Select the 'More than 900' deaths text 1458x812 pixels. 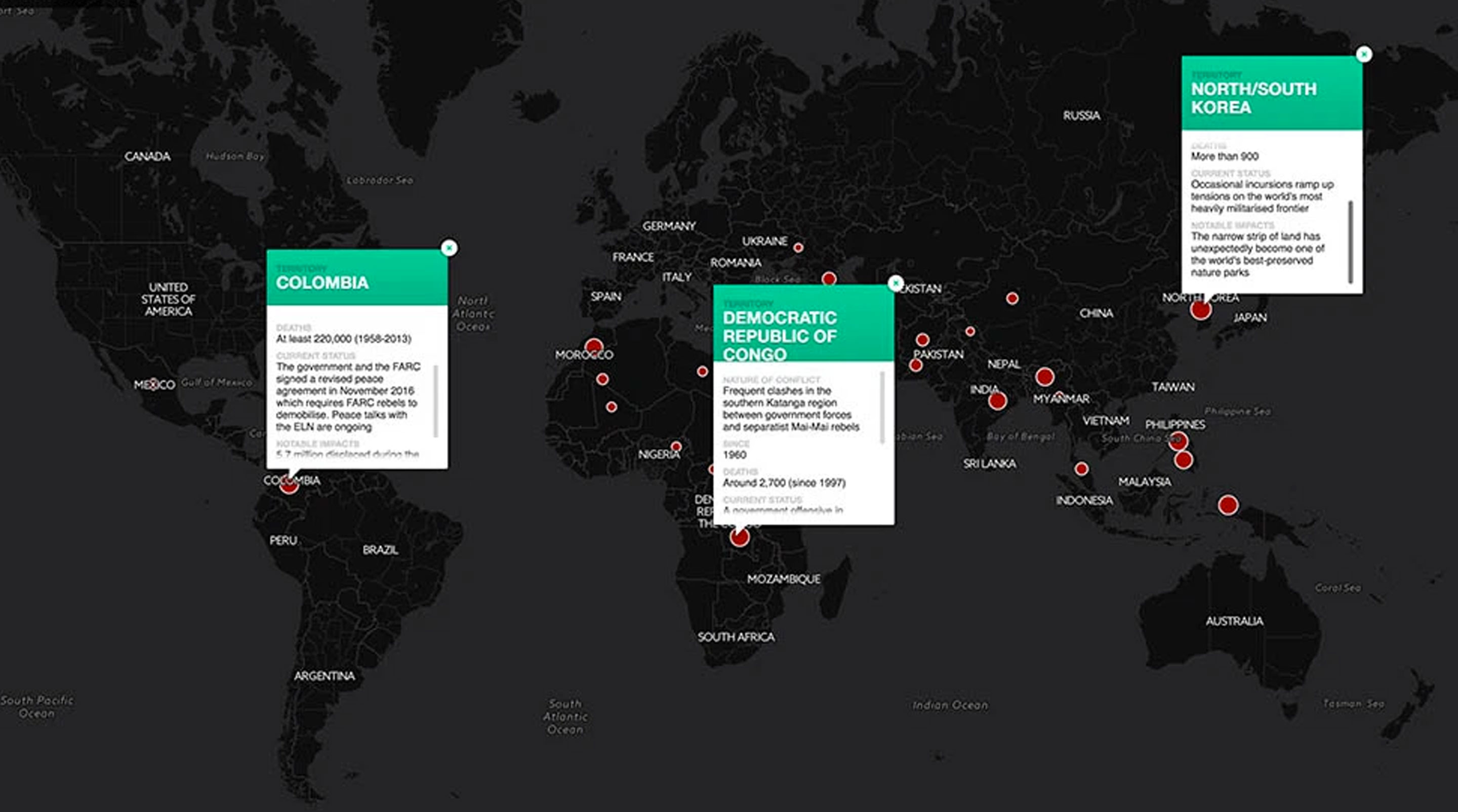pos(1225,156)
